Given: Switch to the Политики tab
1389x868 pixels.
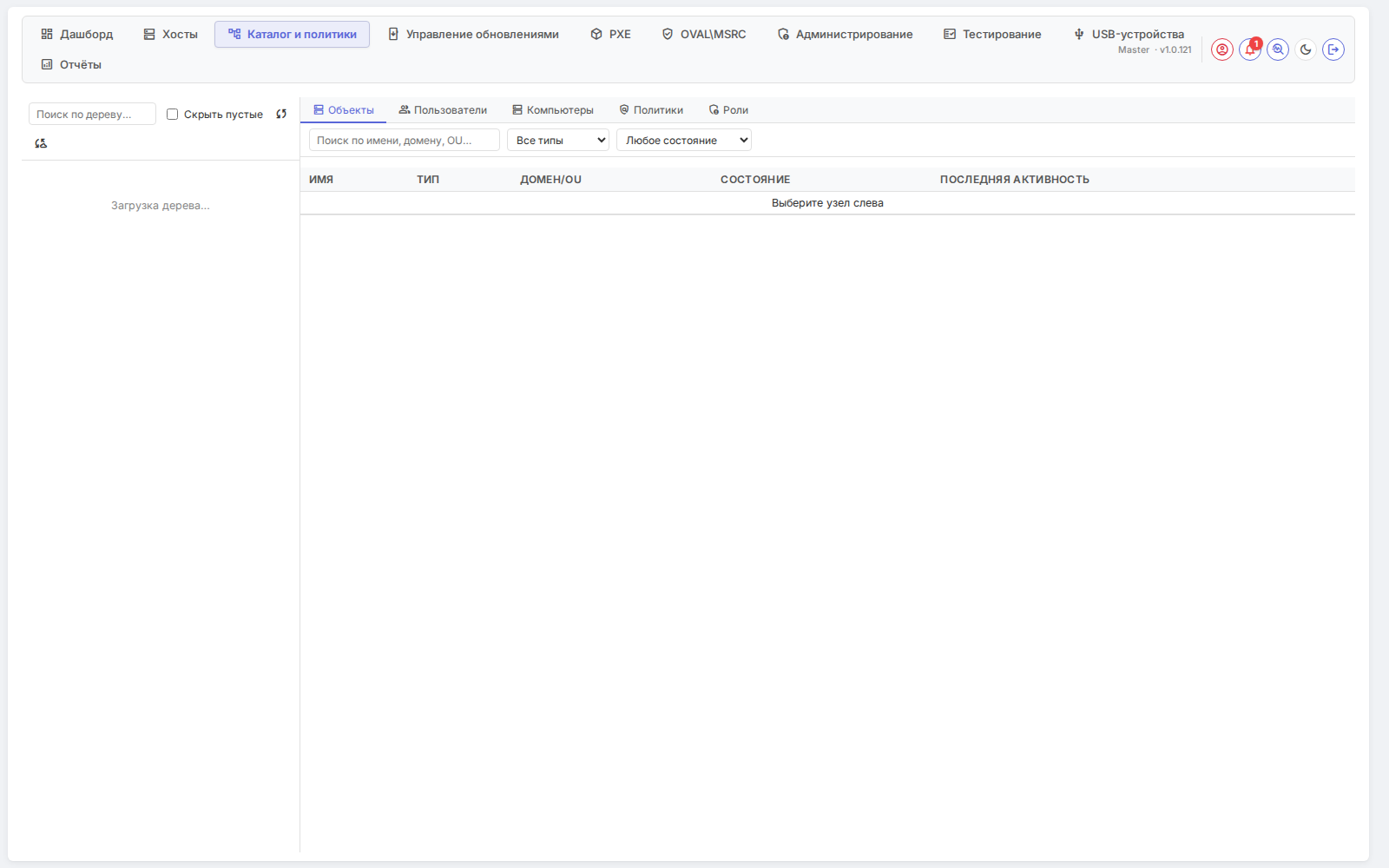Looking at the screenshot, I should (x=651, y=110).
